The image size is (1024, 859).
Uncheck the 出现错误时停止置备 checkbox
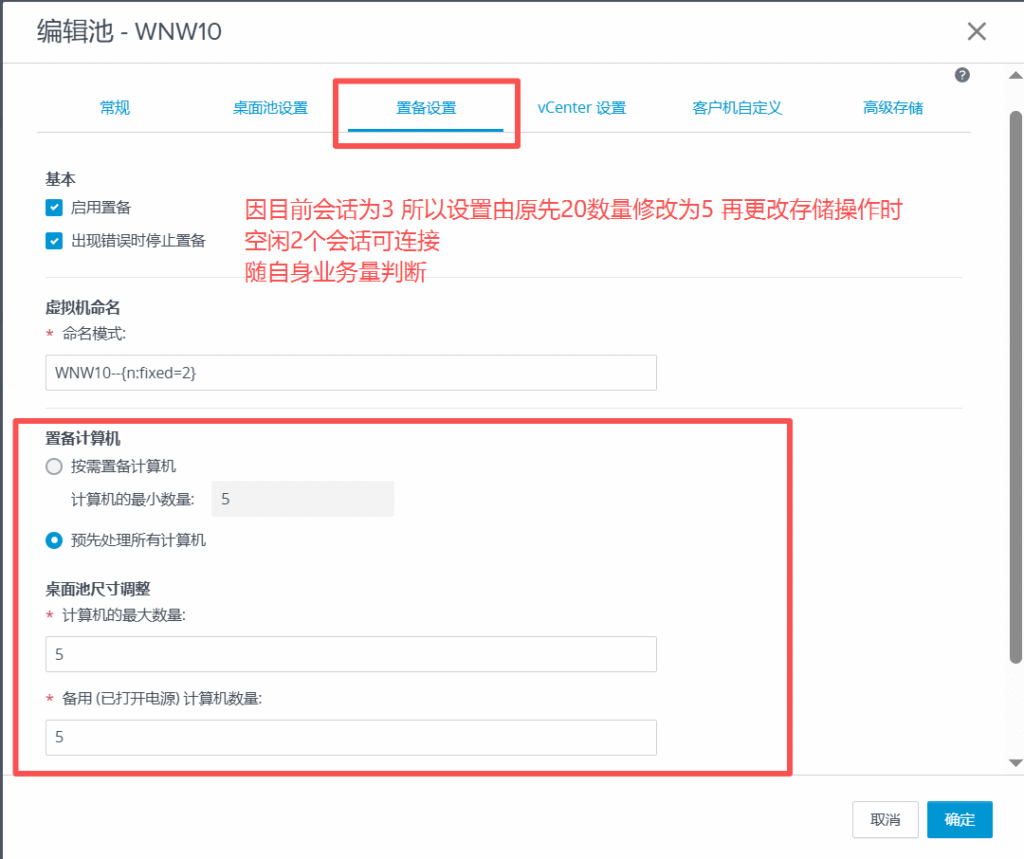[x=55, y=241]
